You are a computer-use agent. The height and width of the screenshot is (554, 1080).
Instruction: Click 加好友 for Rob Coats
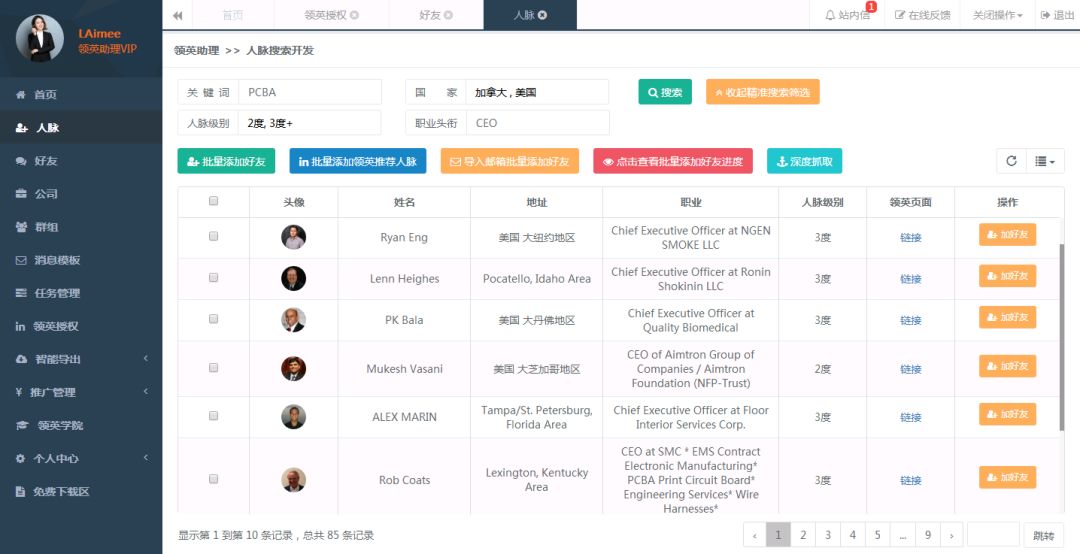click(x=1008, y=477)
